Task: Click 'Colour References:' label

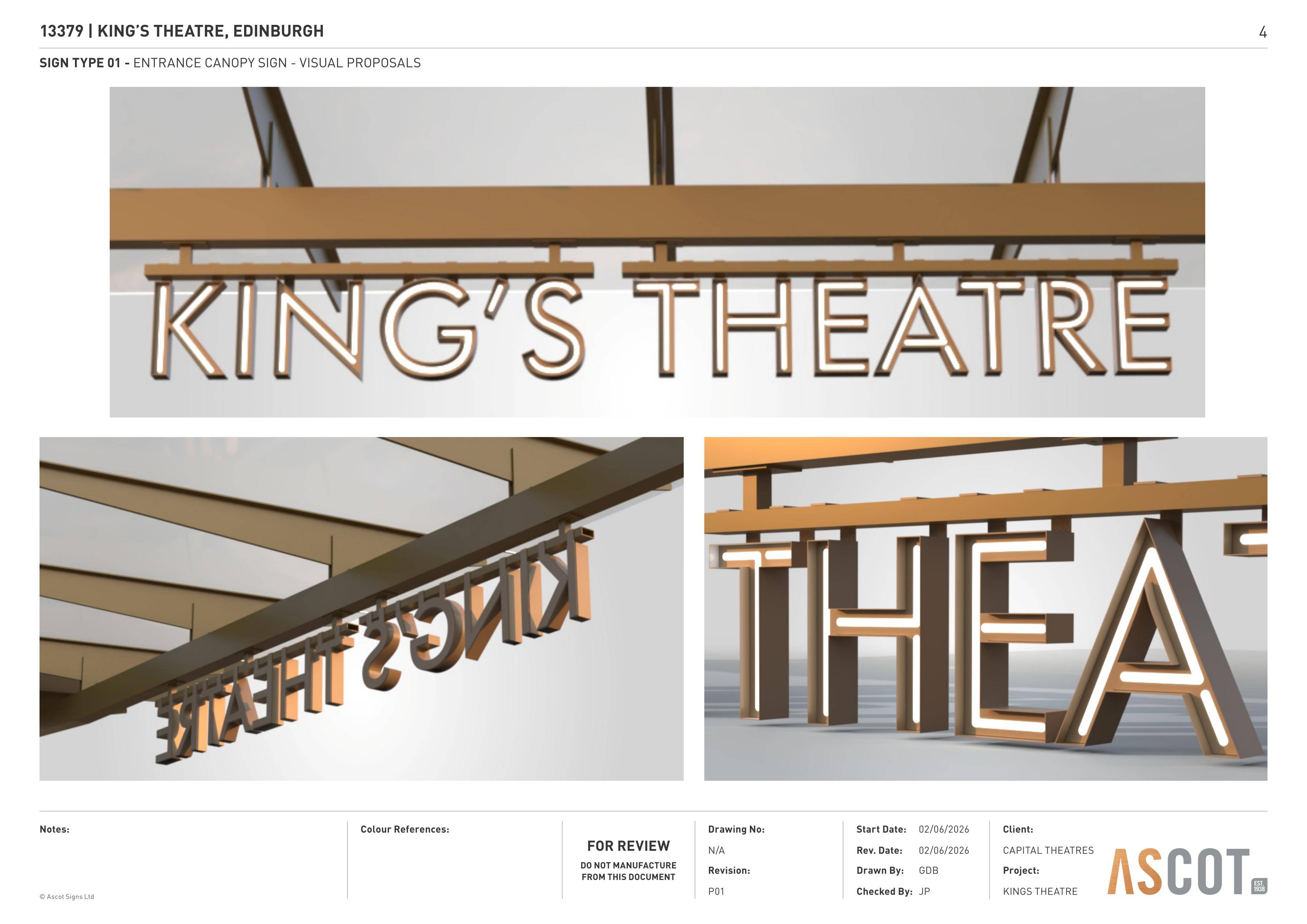Action: 405,830
